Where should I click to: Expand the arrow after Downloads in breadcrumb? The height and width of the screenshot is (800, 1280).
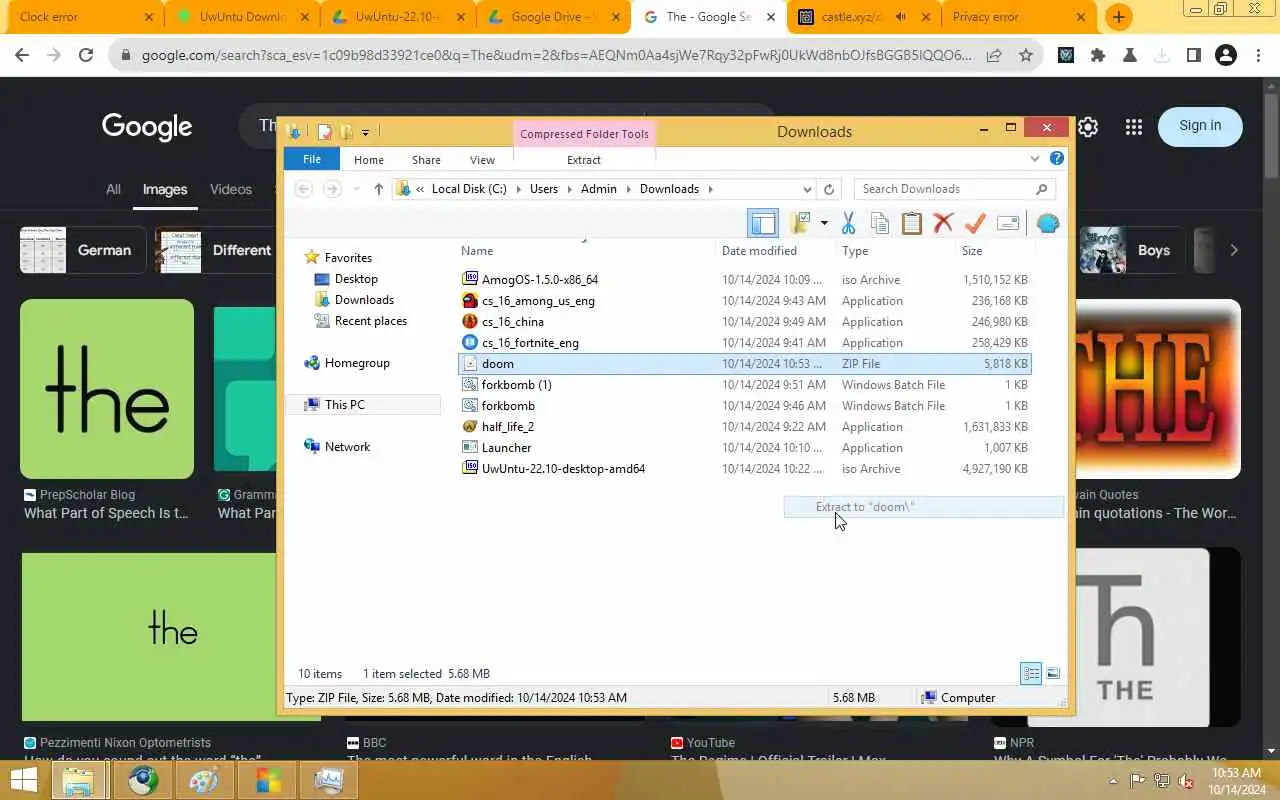point(711,189)
